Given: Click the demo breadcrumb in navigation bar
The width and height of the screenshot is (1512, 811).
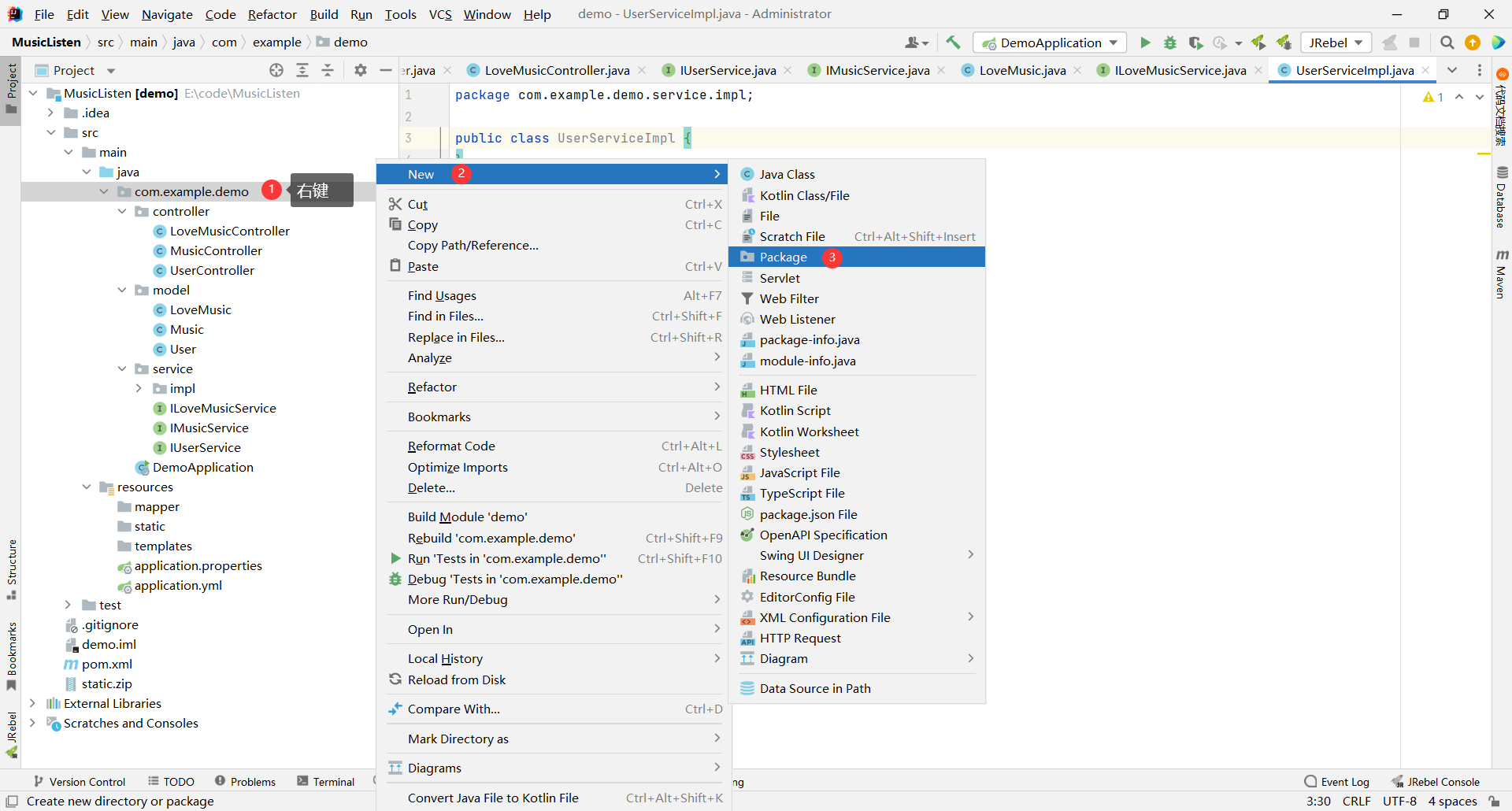Looking at the screenshot, I should 343,43.
